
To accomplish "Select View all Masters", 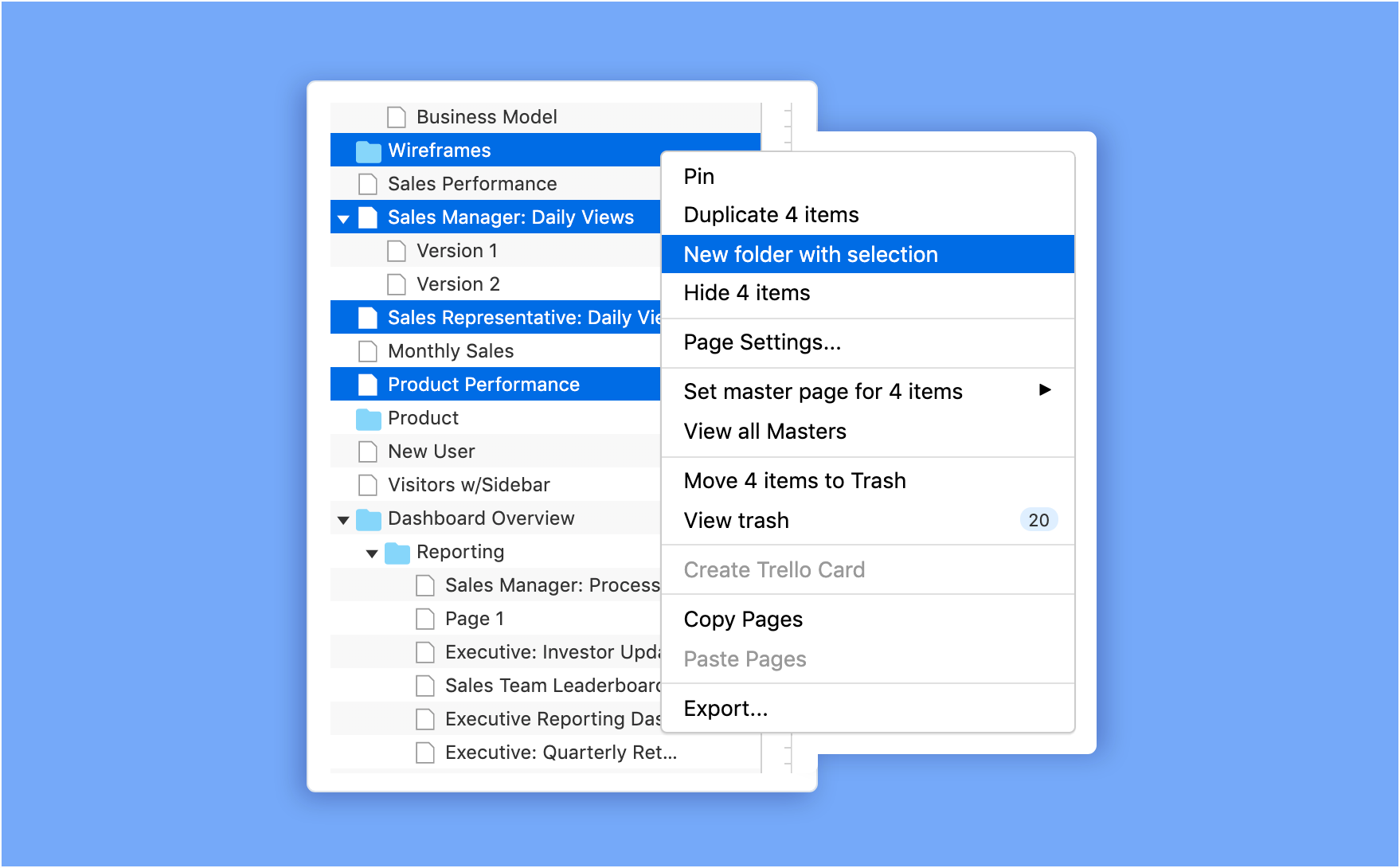I will point(868,432).
